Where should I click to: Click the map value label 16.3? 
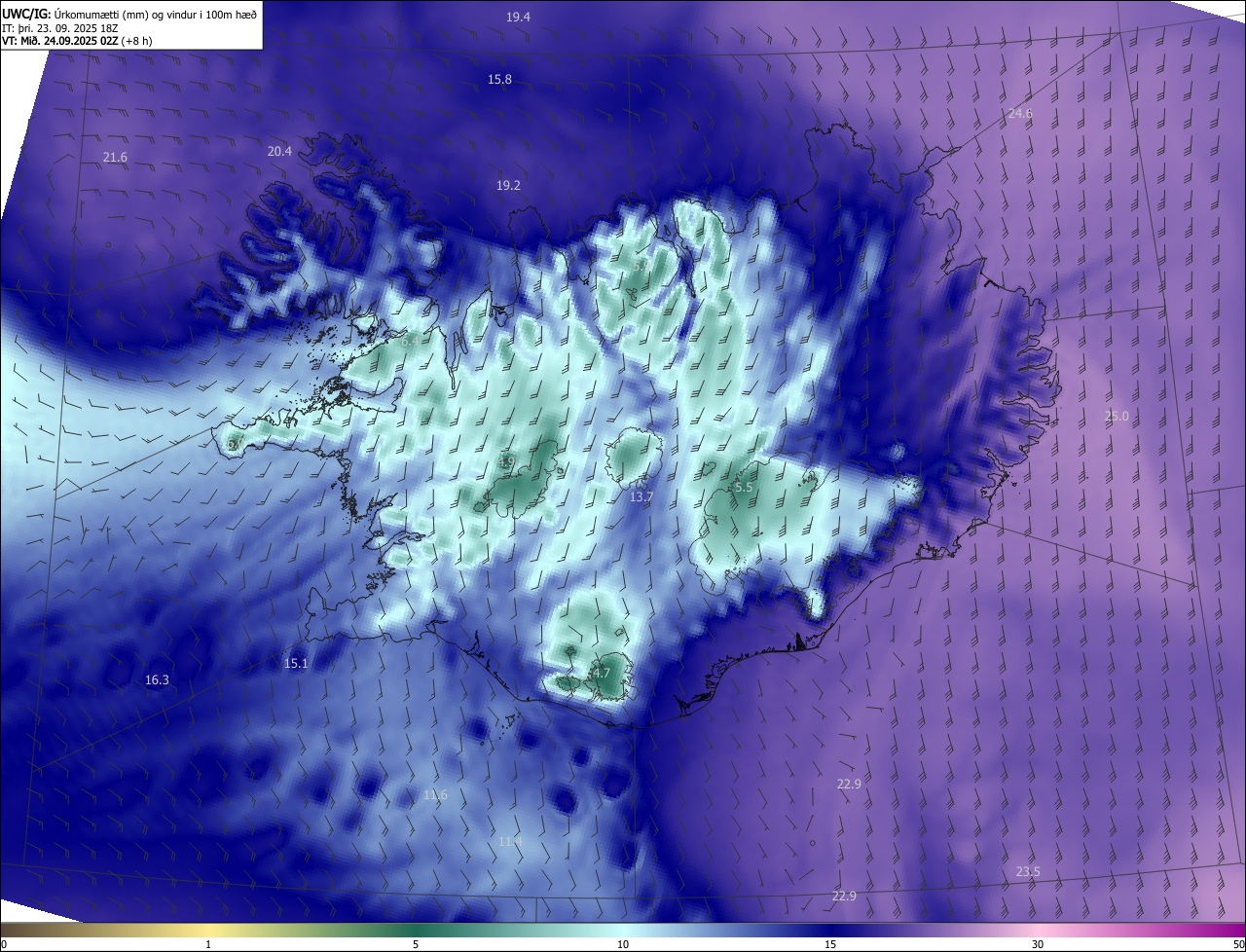(x=157, y=680)
